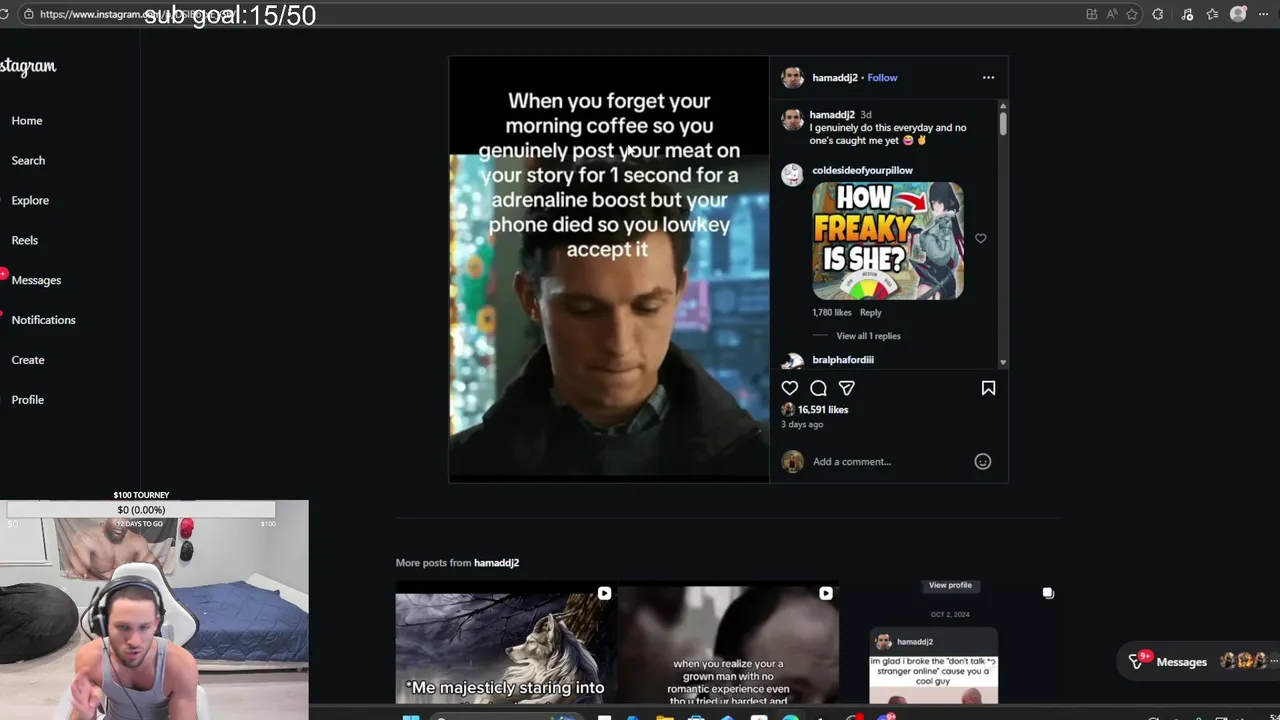This screenshot has width=1280, height=720.
Task: Open the 'no romantic experience' reel thumbnail
Action: pos(728,643)
